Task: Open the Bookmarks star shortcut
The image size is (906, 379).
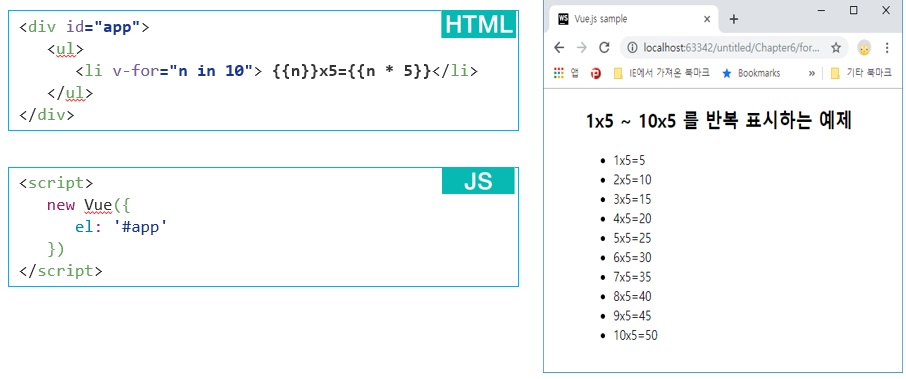Action: click(751, 73)
